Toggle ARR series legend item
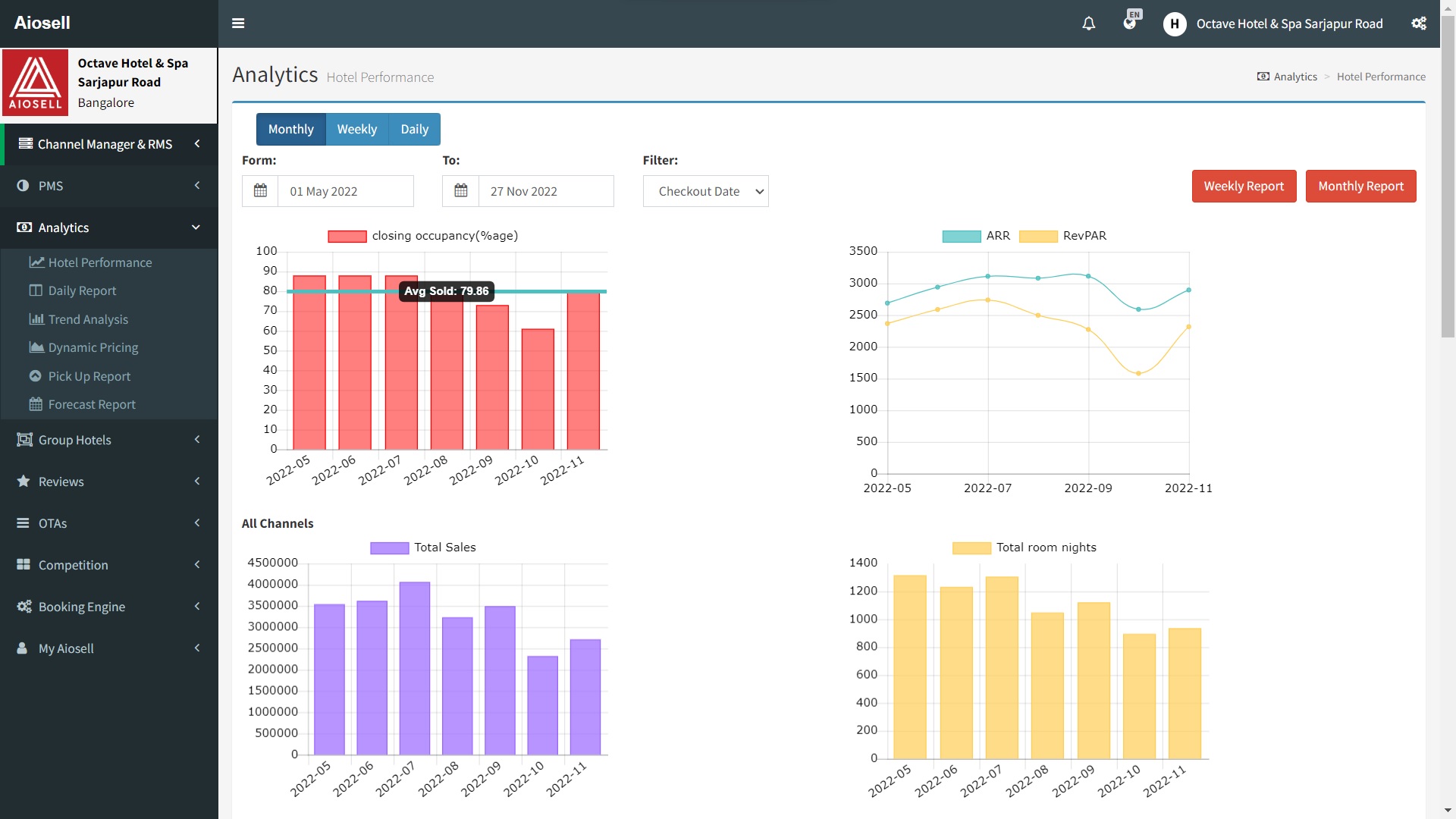1456x819 pixels. [x=962, y=237]
